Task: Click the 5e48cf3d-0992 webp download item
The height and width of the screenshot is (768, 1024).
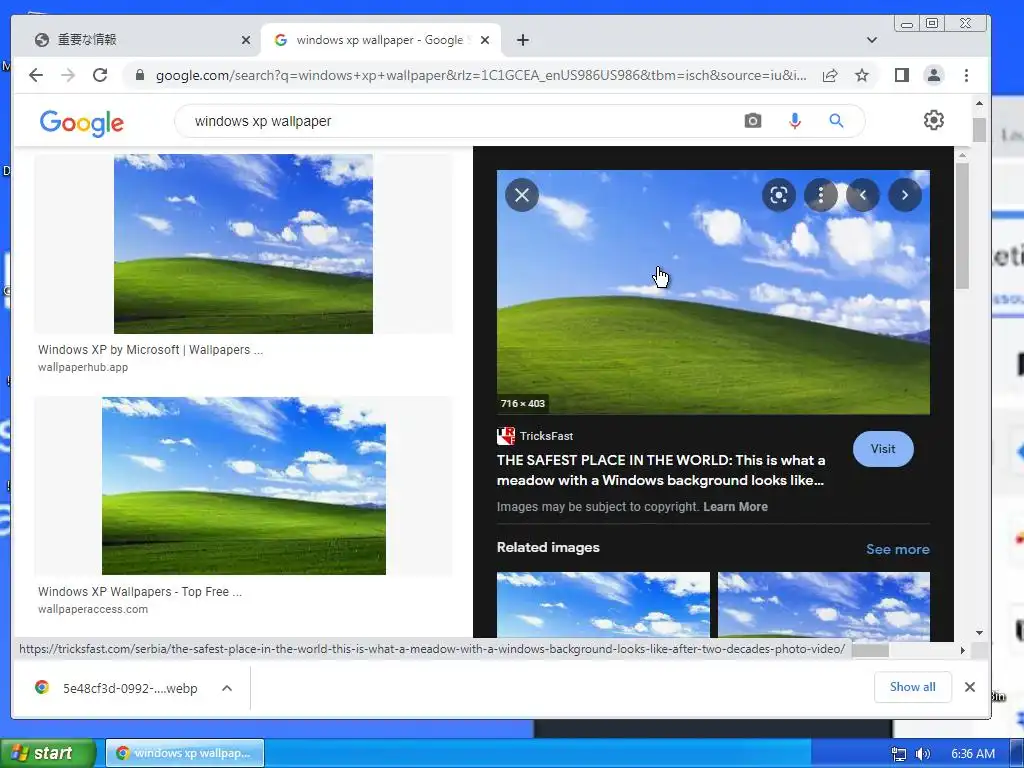Action: 130,688
